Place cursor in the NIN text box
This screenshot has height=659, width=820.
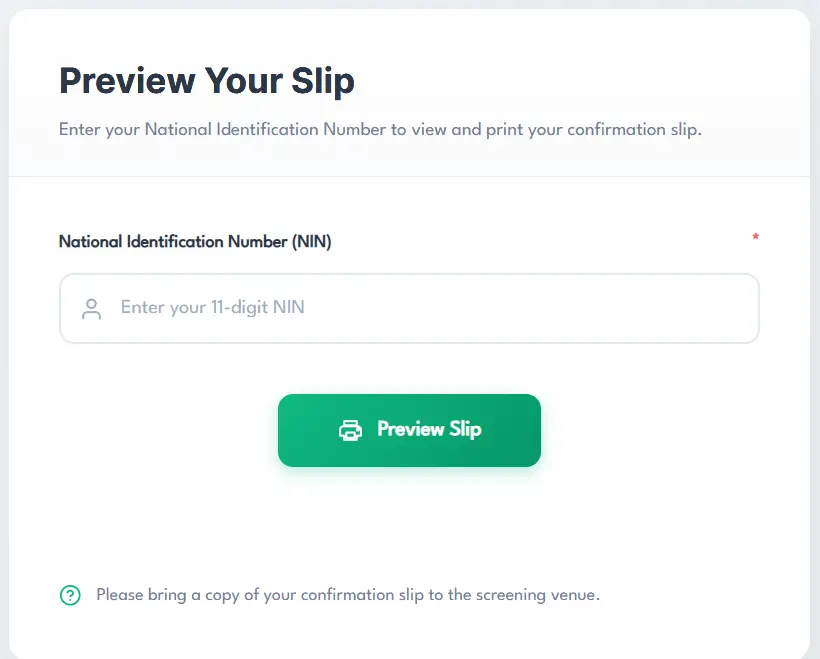pyautogui.click(x=430, y=308)
